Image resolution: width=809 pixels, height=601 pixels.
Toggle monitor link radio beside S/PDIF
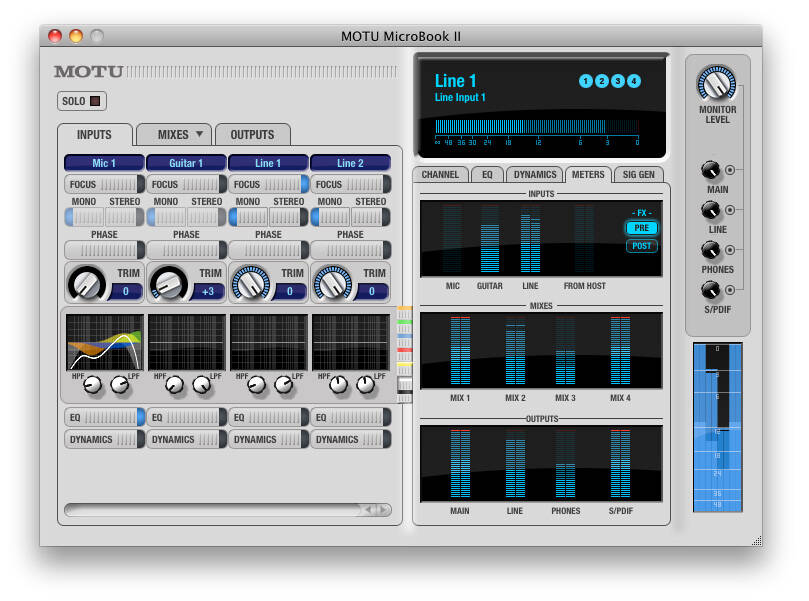click(730, 290)
